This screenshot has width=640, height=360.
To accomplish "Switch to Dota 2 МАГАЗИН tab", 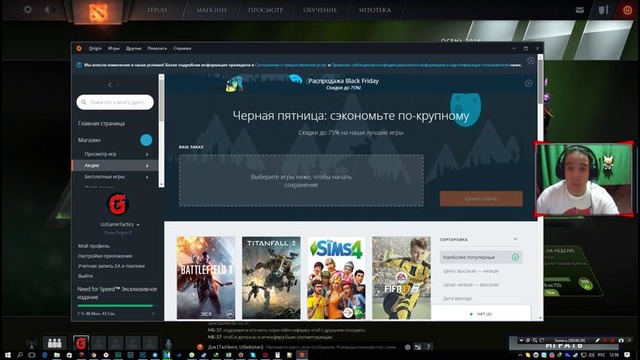I will click(x=211, y=10).
